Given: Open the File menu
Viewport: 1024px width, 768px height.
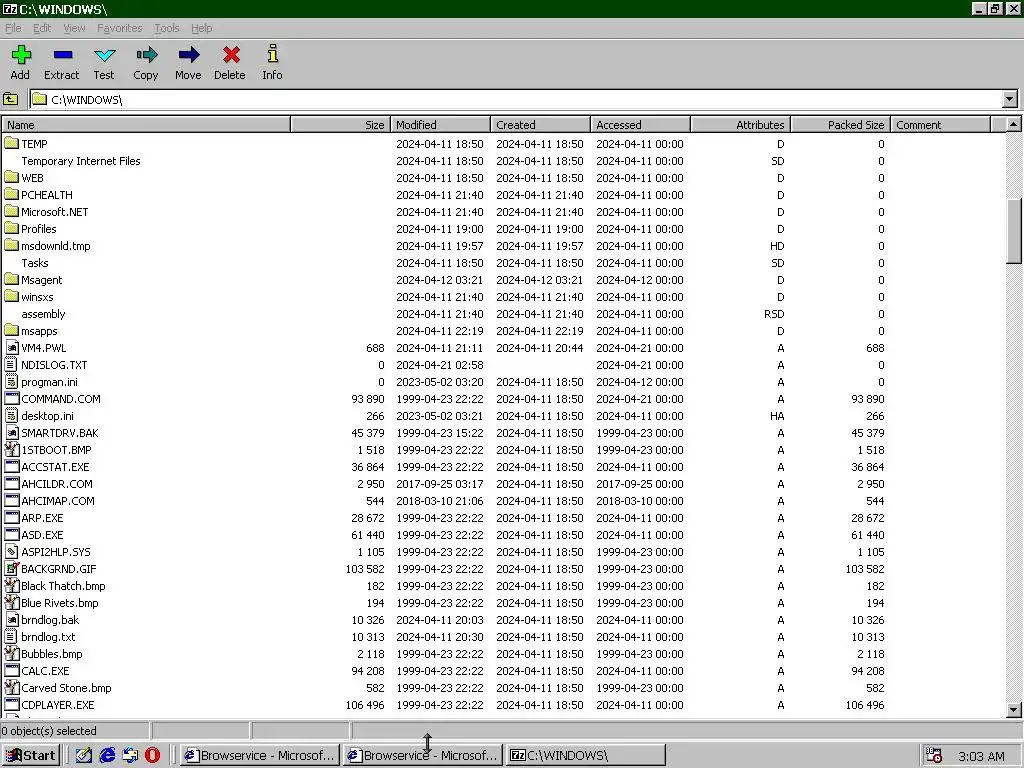Looking at the screenshot, I should coord(13,28).
